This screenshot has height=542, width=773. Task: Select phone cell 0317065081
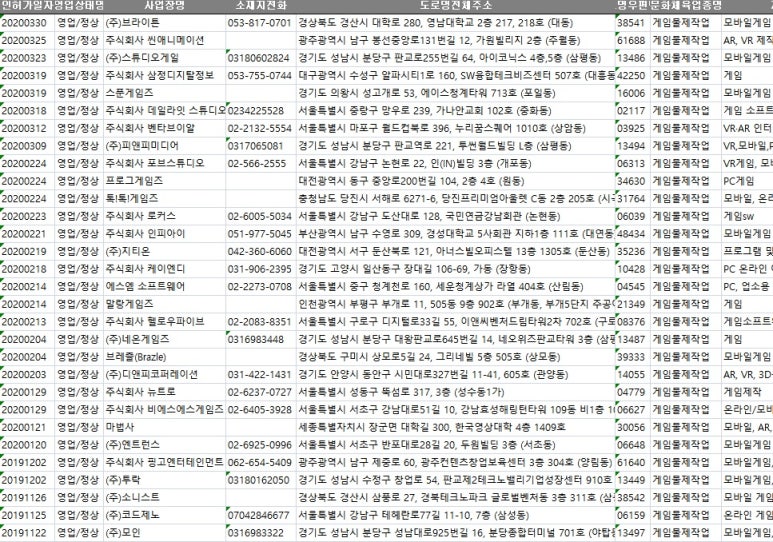[x=261, y=146]
